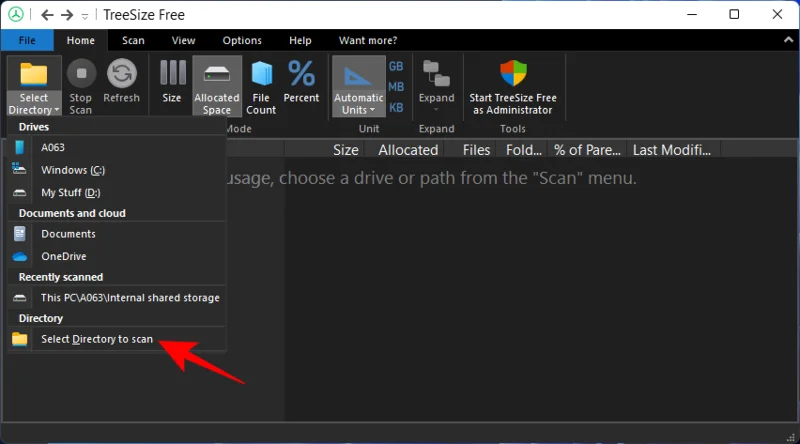This screenshot has height=444, width=800.
Task: Set display unit to KB
Action: [396, 108]
